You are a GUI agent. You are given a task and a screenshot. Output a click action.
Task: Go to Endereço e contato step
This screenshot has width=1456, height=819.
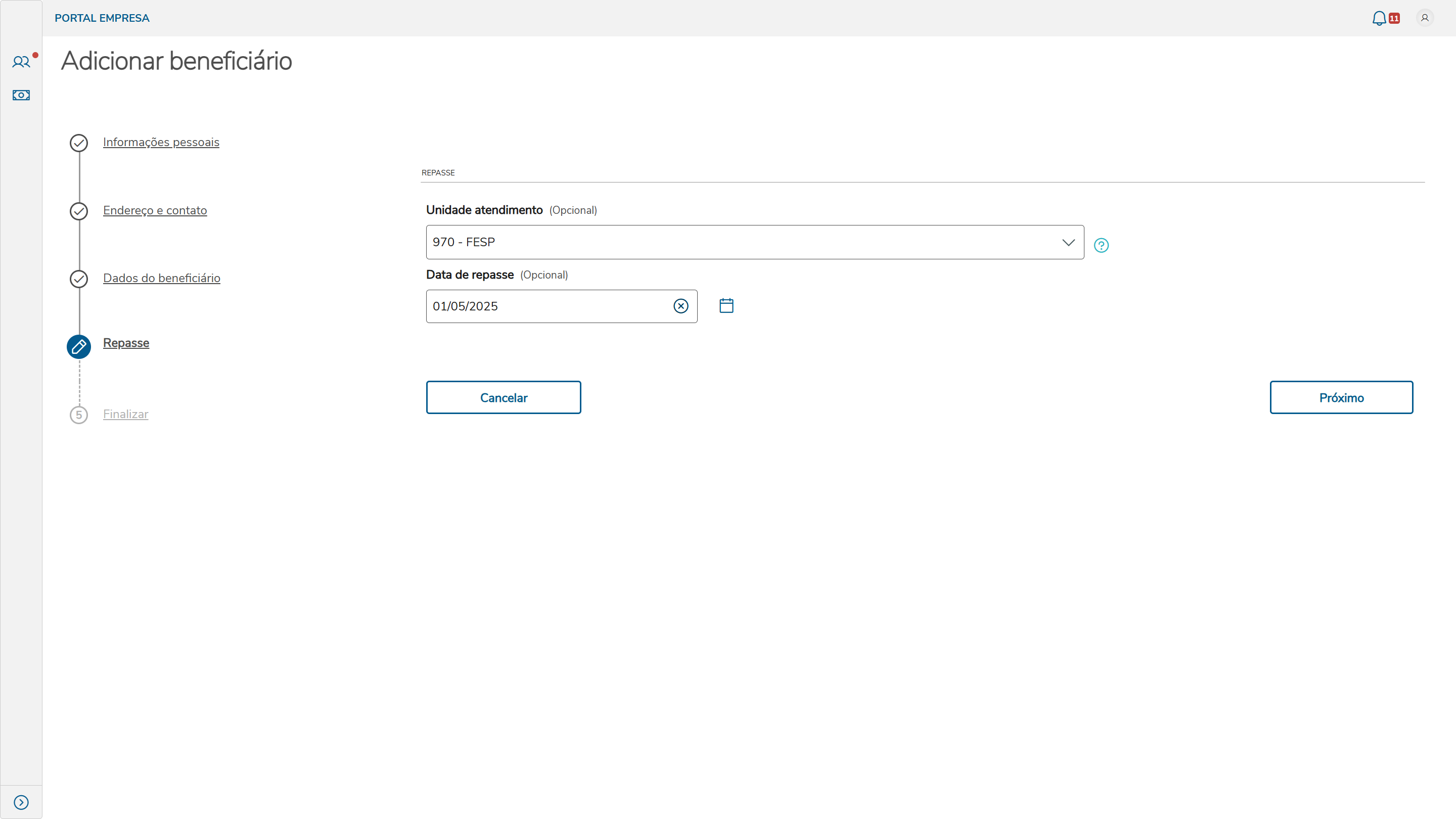[155, 210]
